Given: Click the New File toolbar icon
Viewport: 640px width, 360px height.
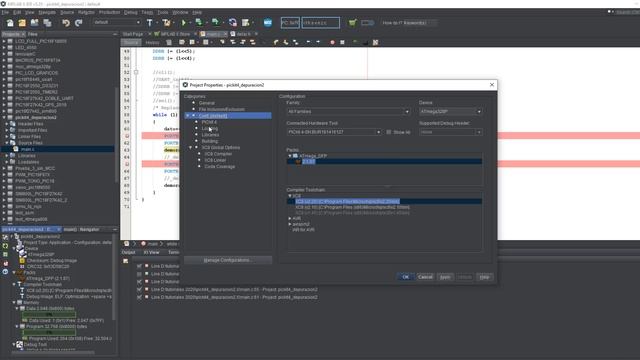Looking at the screenshot, I should (x=10, y=23).
